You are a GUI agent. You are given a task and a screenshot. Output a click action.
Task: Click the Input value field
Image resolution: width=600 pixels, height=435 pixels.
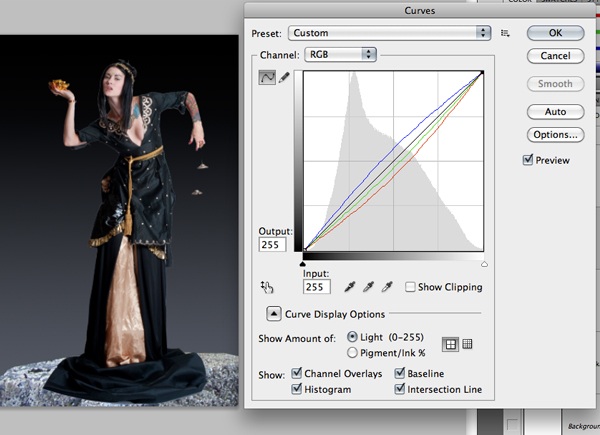(x=317, y=287)
